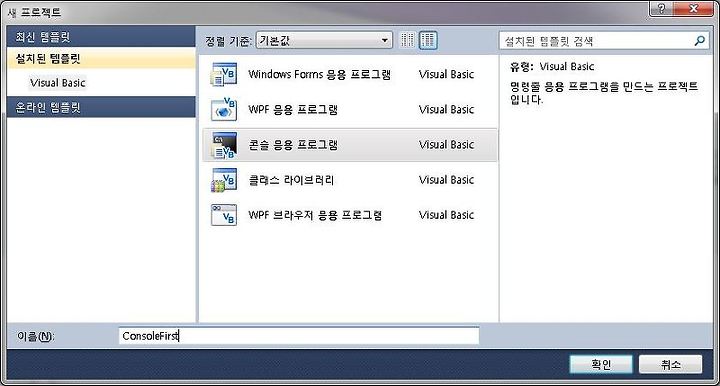Click Visual Basic label in 클래스 라이브러리 row
This screenshot has width=720, height=386.
tap(446, 180)
